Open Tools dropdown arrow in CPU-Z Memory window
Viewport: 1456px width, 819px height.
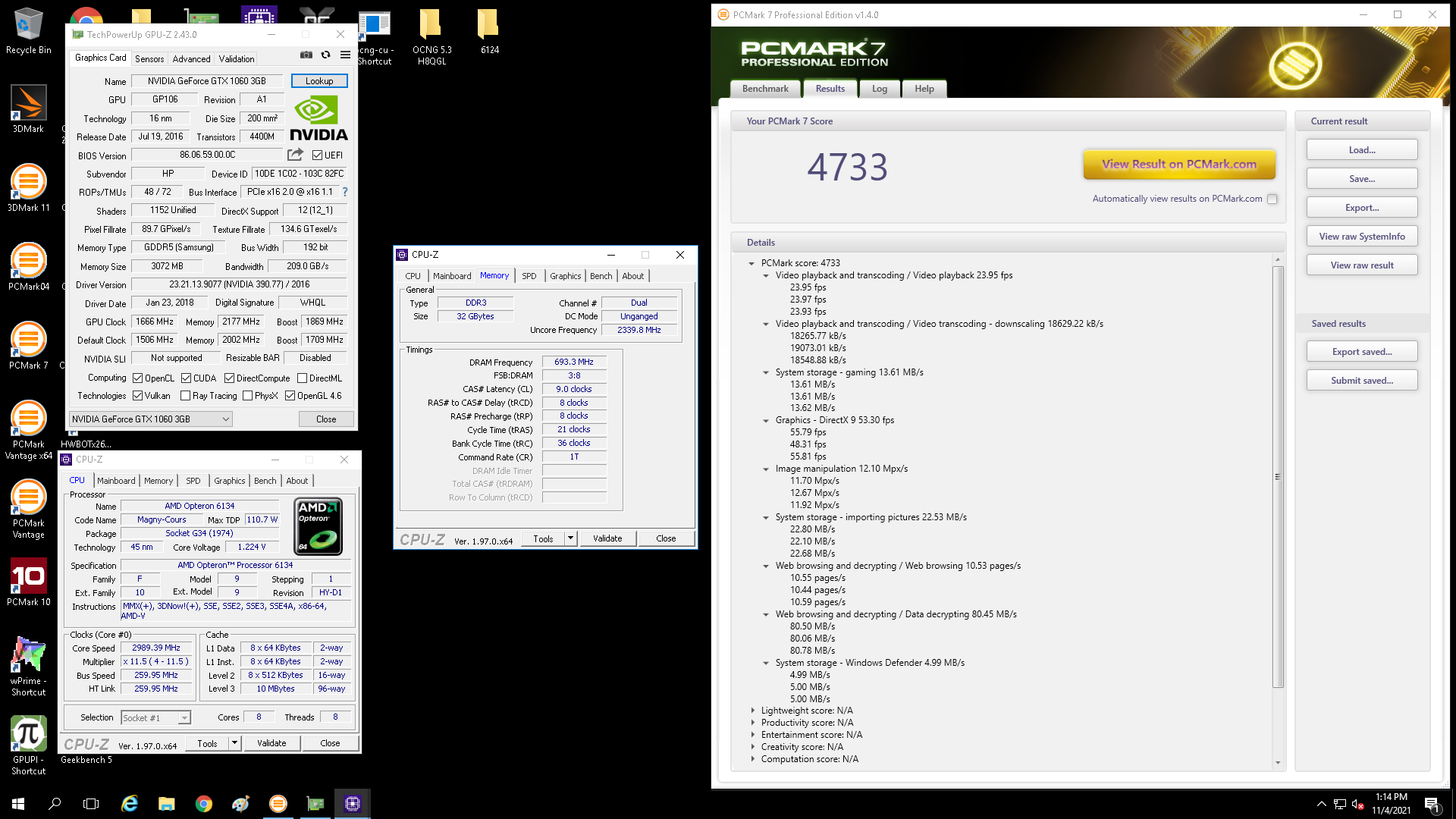570,538
